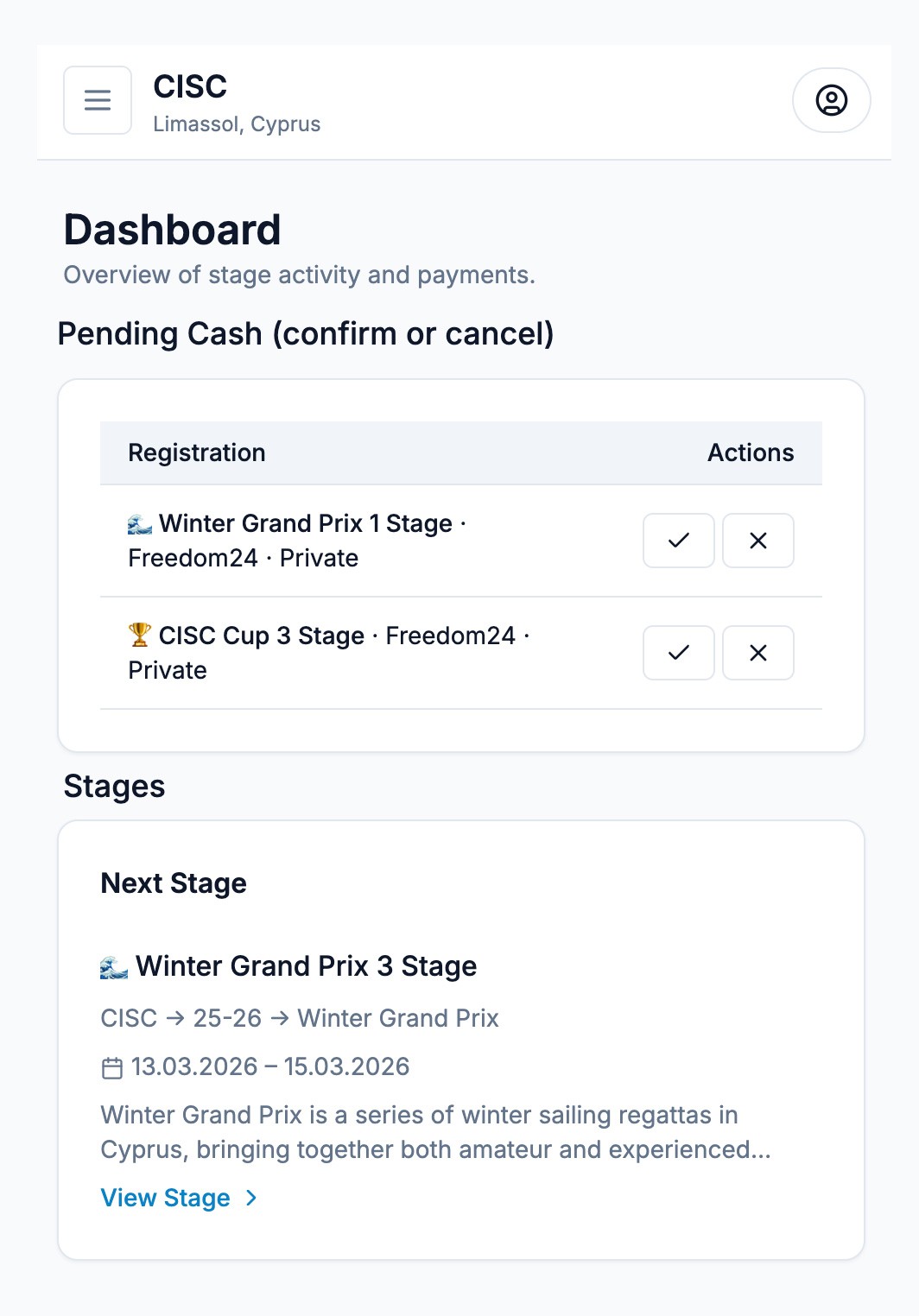Viewport: 919px width, 1316px height.
Task: Click the CISC club title
Action: click(191, 87)
